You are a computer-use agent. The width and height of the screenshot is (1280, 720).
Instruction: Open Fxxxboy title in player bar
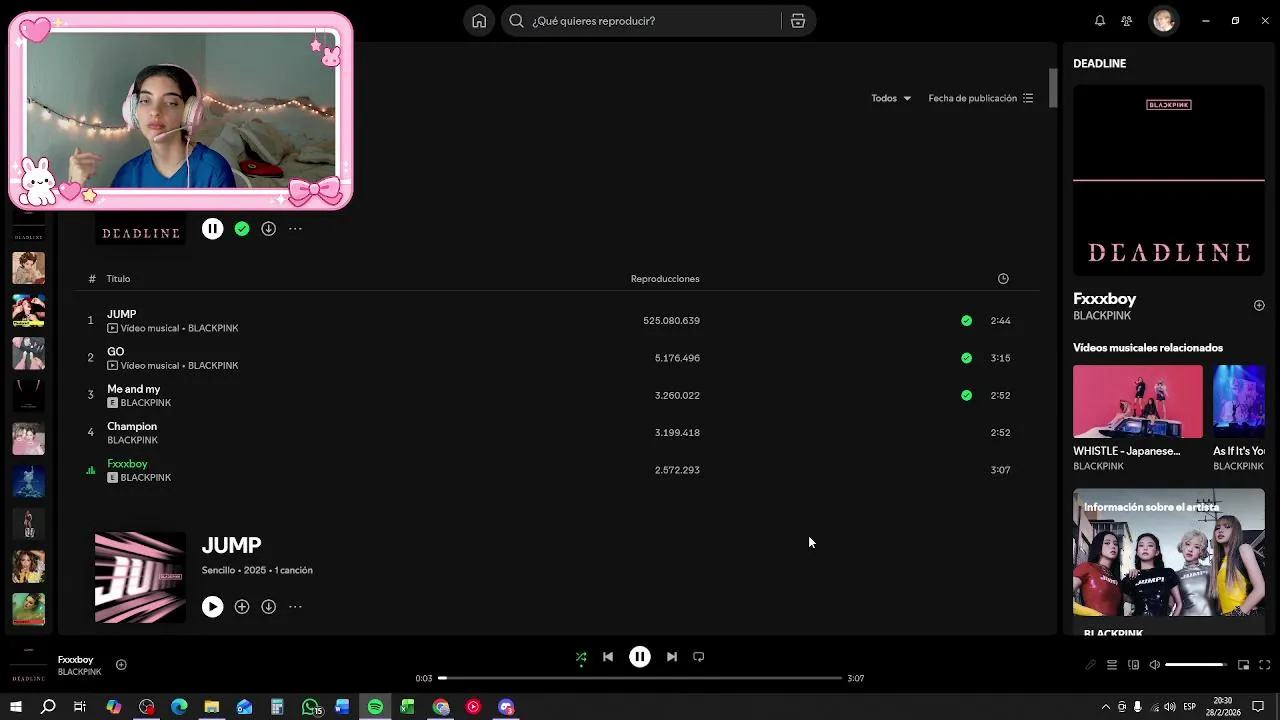(75, 660)
